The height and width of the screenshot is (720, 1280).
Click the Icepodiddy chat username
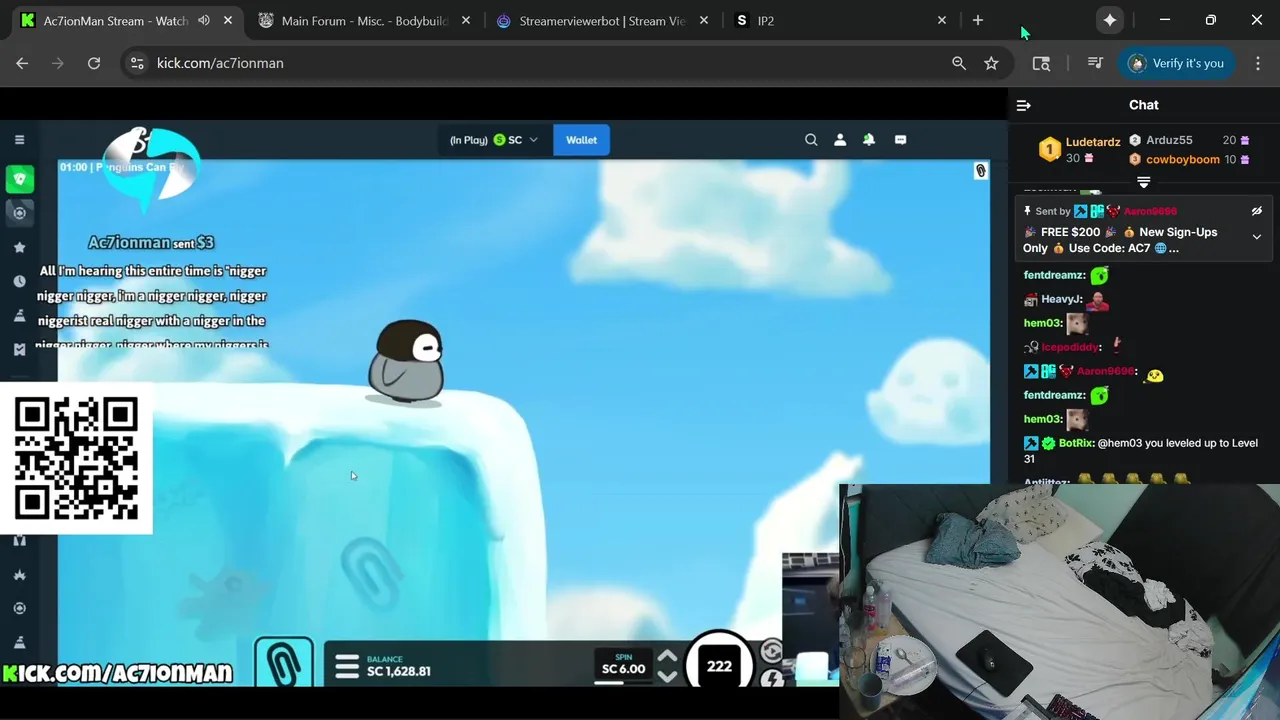(x=1070, y=347)
